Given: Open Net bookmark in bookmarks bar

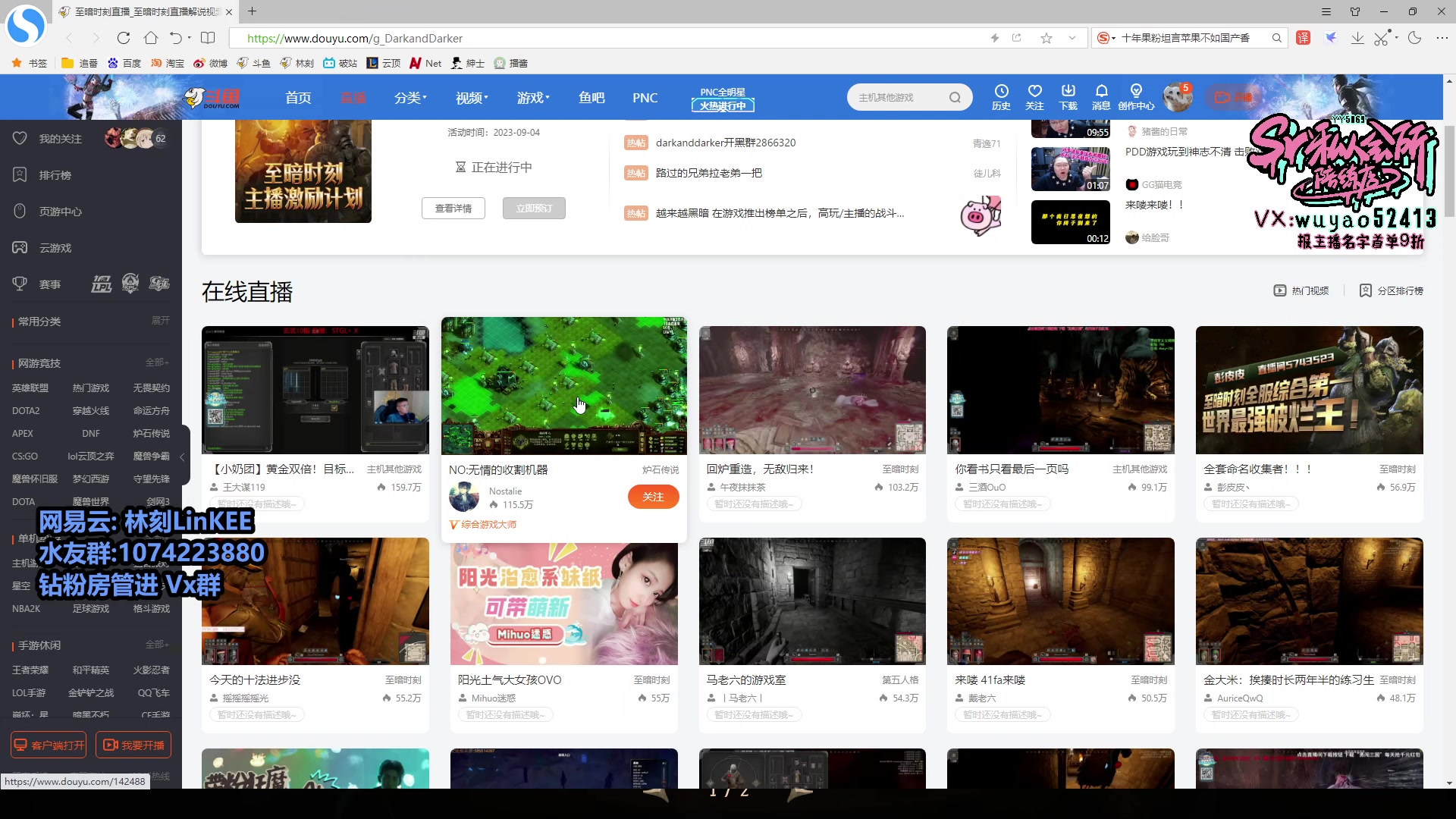Looking at the screenshot, I should (x=425, y=63).
